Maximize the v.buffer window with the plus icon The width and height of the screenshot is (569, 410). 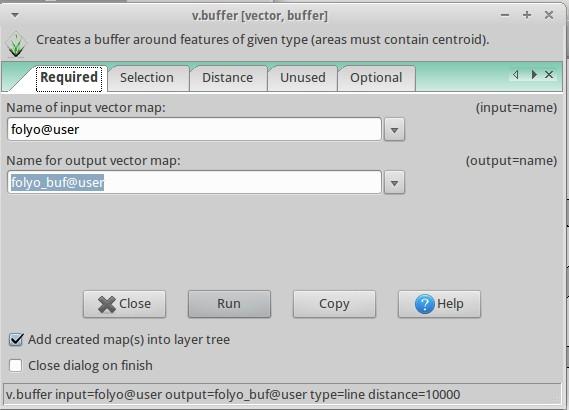click(x=527, y=15)
